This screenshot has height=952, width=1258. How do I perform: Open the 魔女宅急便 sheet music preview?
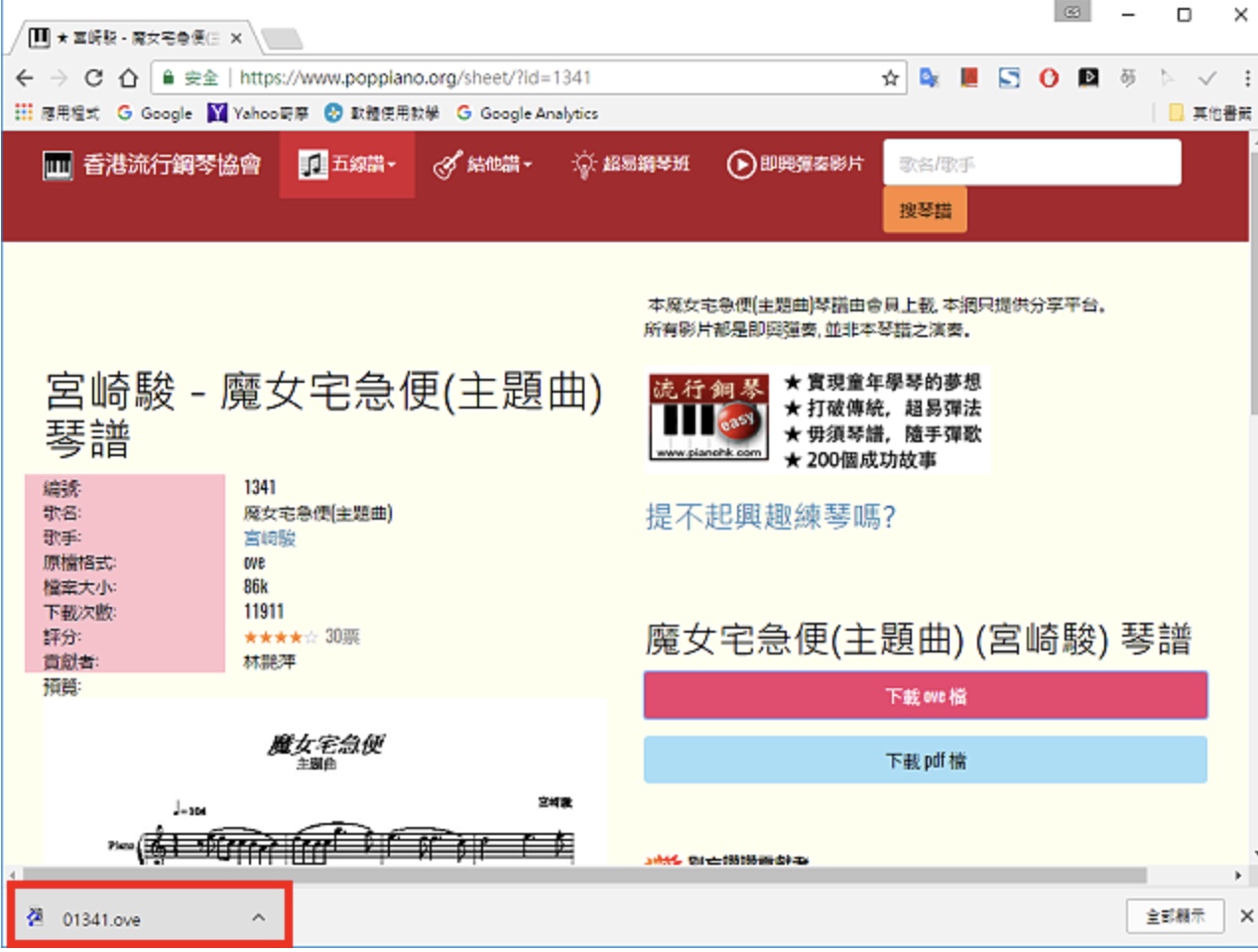tap(324, 782)
